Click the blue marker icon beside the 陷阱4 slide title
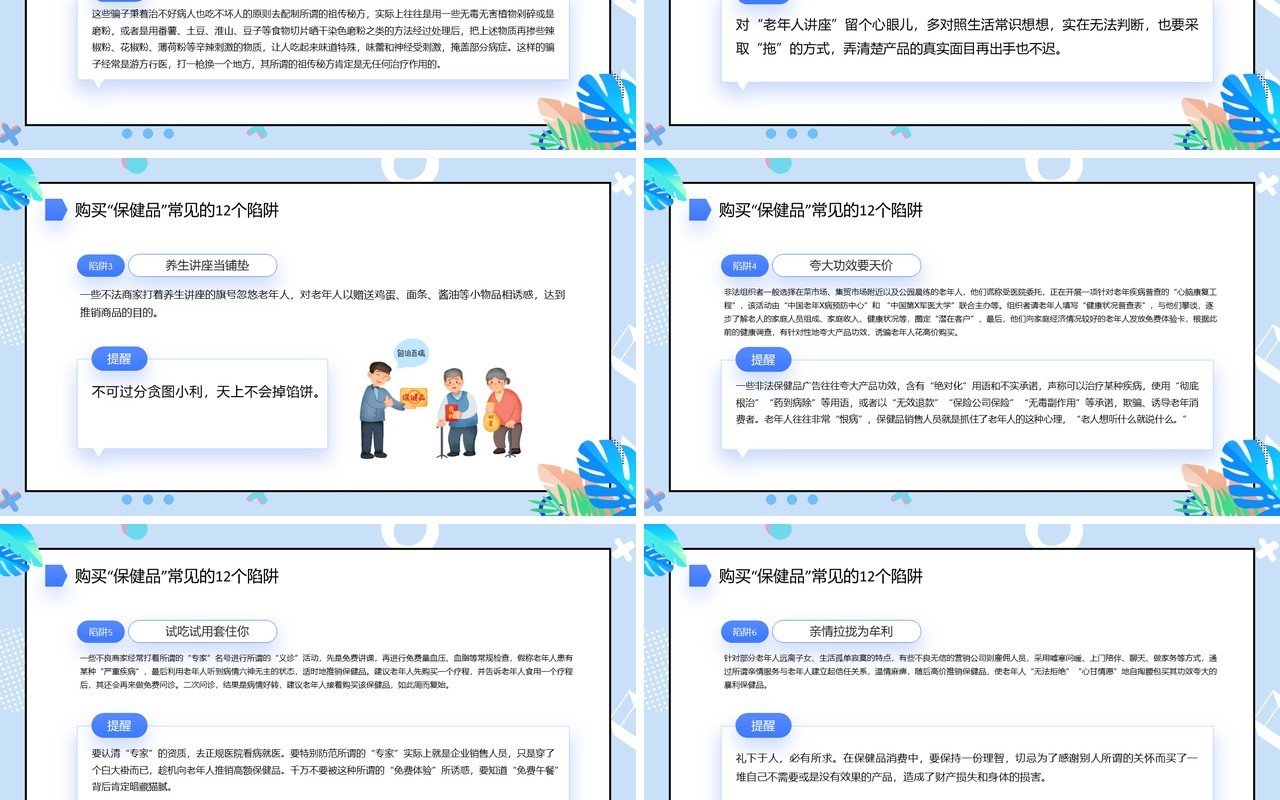Viewport: 1280px width, 800px height. pyautogui.click(x=700, y=210)
